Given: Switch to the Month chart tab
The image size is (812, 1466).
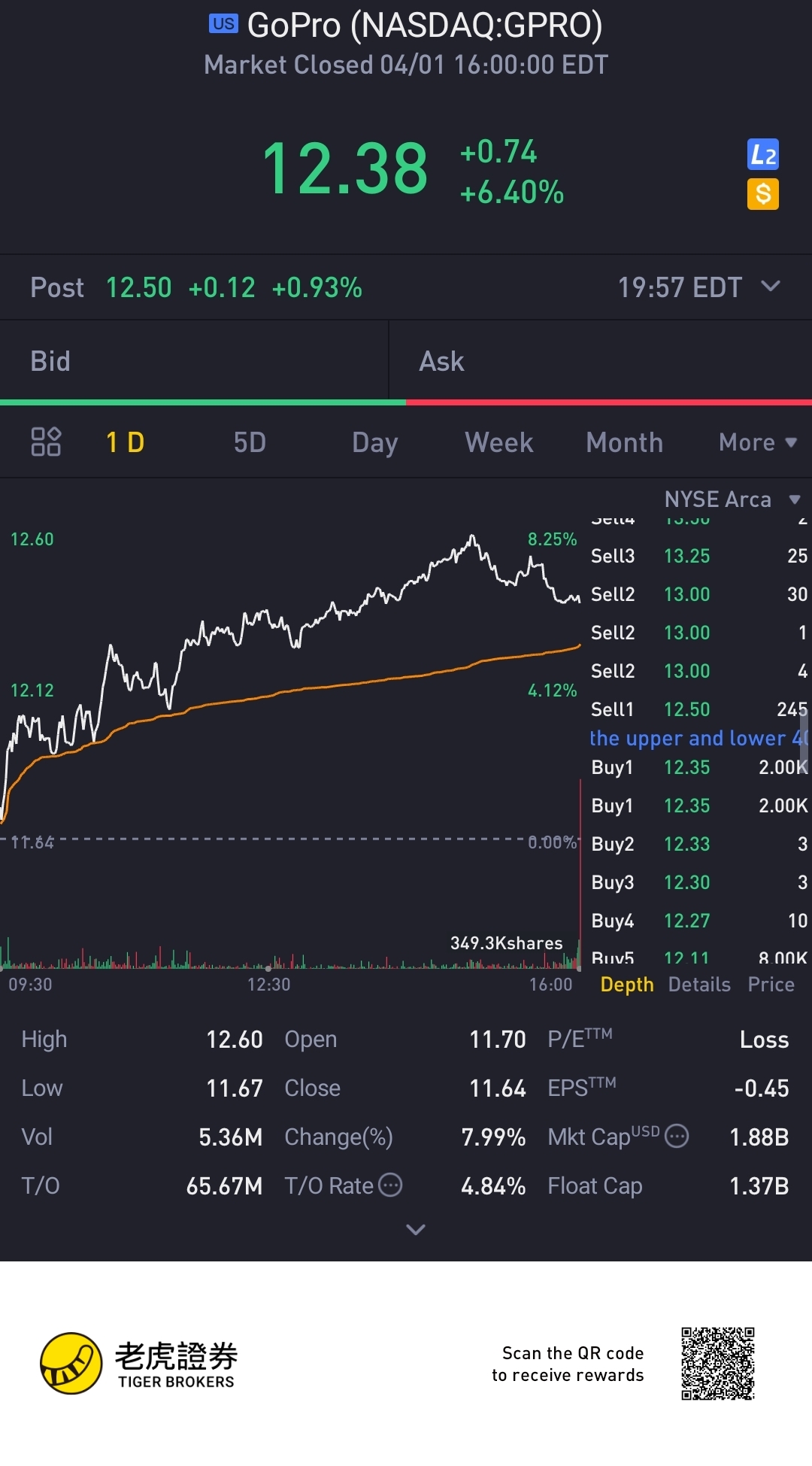Looking at the screenshot, I should pyautogui.click(x=624, y=442).
